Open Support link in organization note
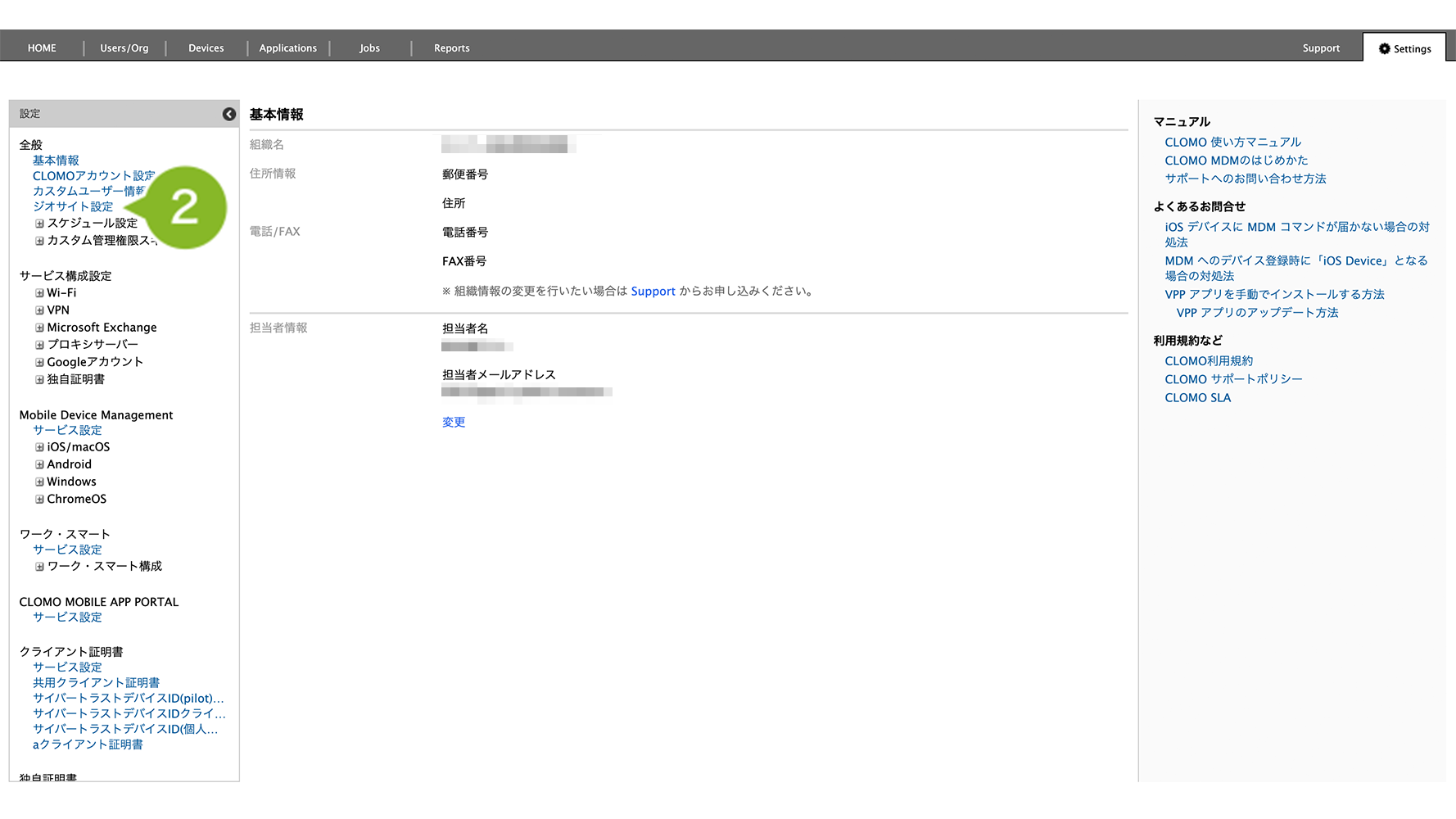This screenshot has height=819, width=1456. (x=653, y=292)
